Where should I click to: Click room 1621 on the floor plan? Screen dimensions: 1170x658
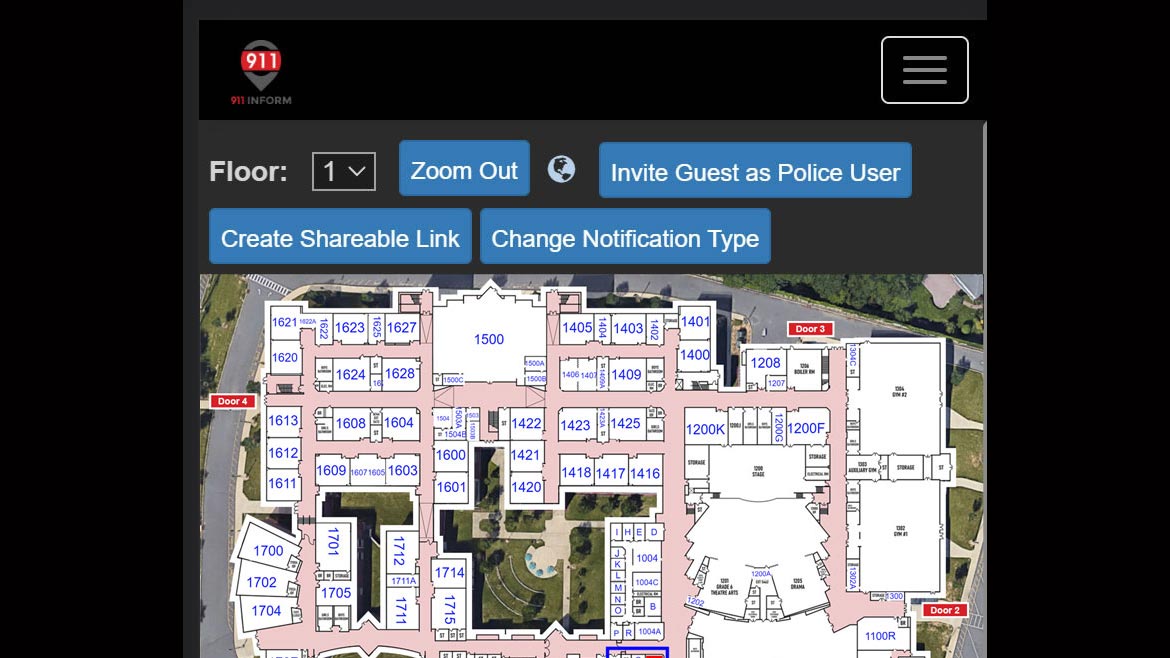pos(284,323)
